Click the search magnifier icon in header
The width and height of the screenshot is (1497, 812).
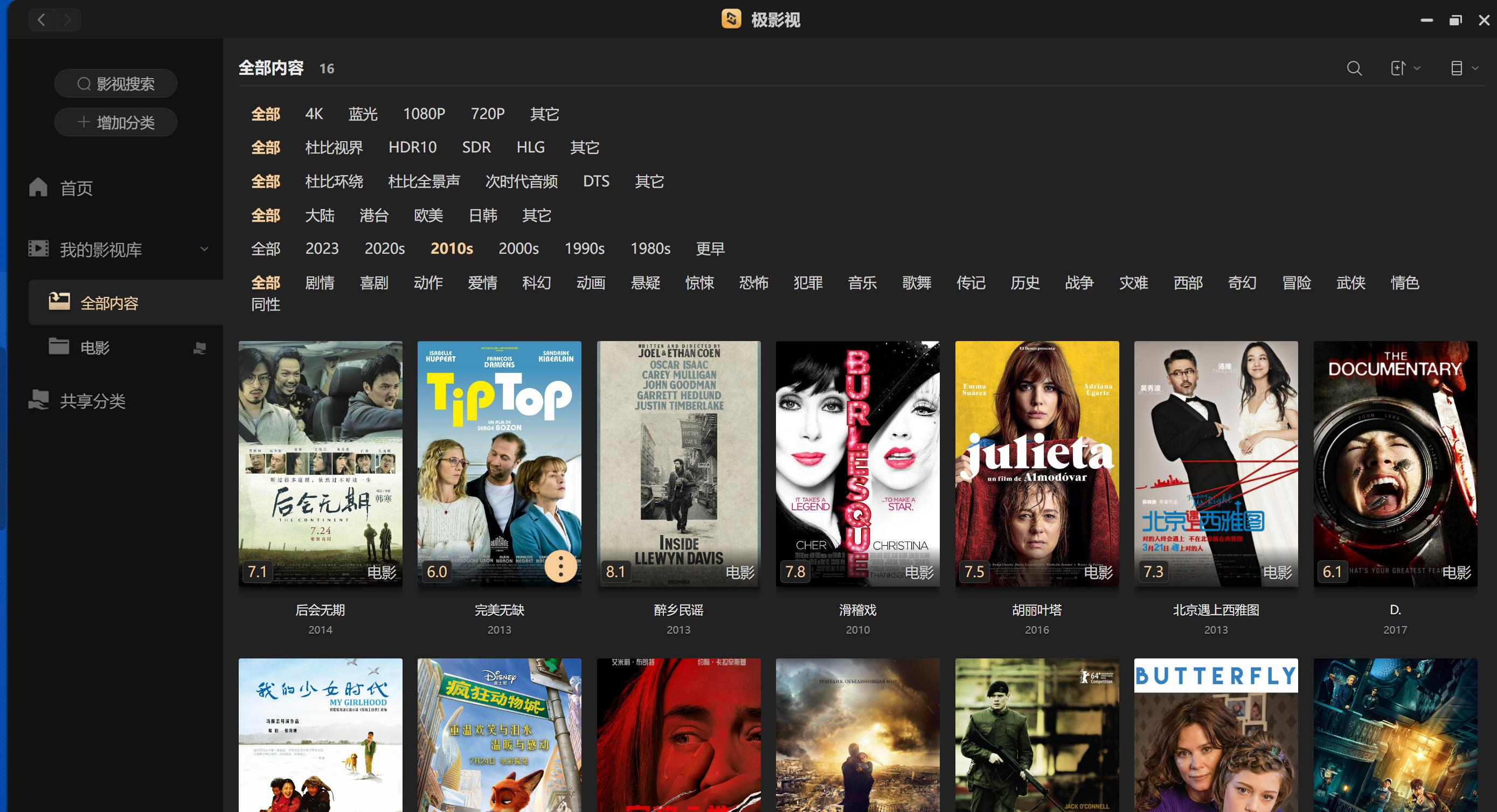coord(1354,68)
